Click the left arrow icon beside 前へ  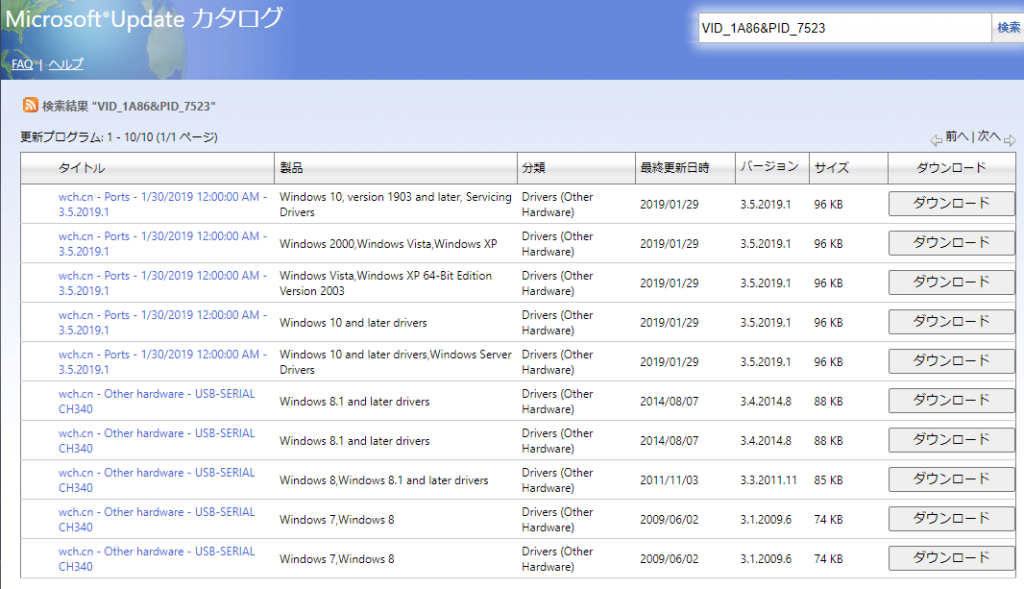tap(936, 140)
